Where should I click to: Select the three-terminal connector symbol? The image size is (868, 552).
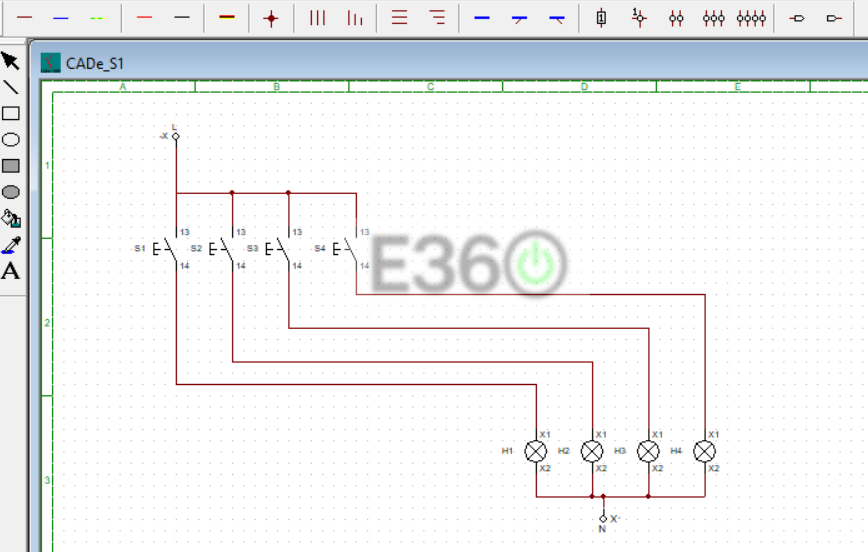click(x=714, y=18)
